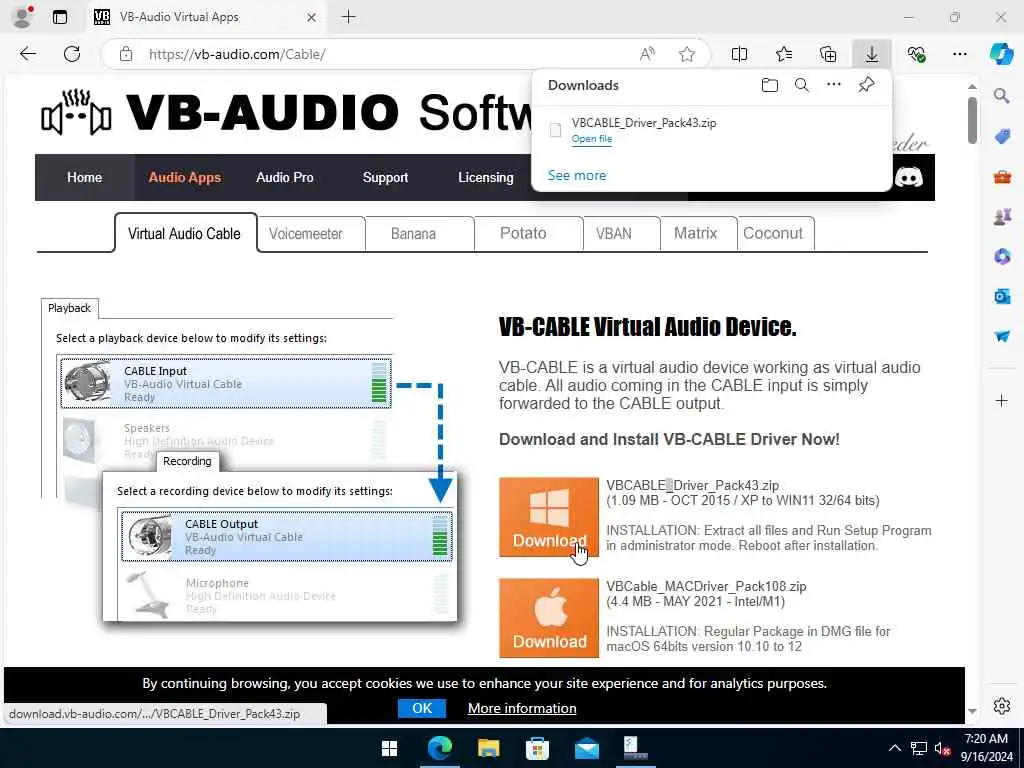Open Microsoft Store from the taskbar

(x=537, y=748)
